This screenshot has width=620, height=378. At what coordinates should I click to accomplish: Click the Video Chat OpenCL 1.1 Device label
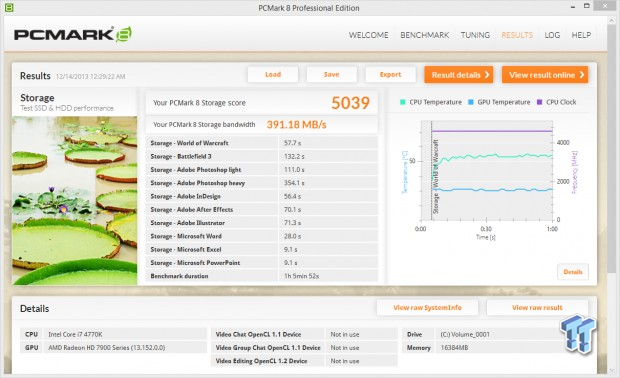tap(258, 335)
